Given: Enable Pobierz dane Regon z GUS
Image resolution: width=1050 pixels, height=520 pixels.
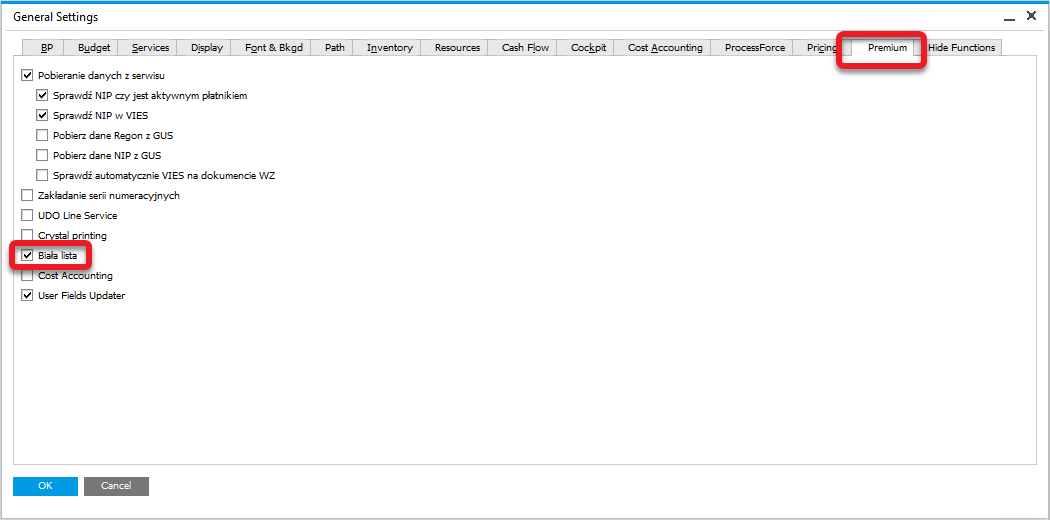Looking at the screenshot, I should coord(42,136).
